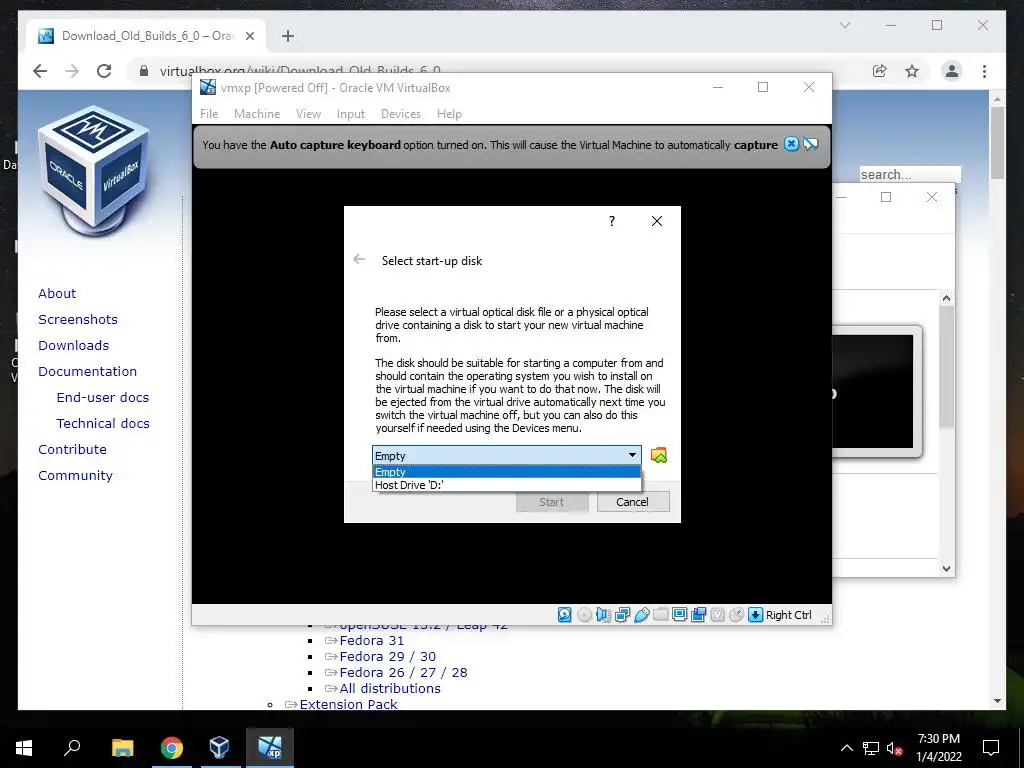Open a new Chrome tab
1024x768 pixels.
click(x=288, y=36)
